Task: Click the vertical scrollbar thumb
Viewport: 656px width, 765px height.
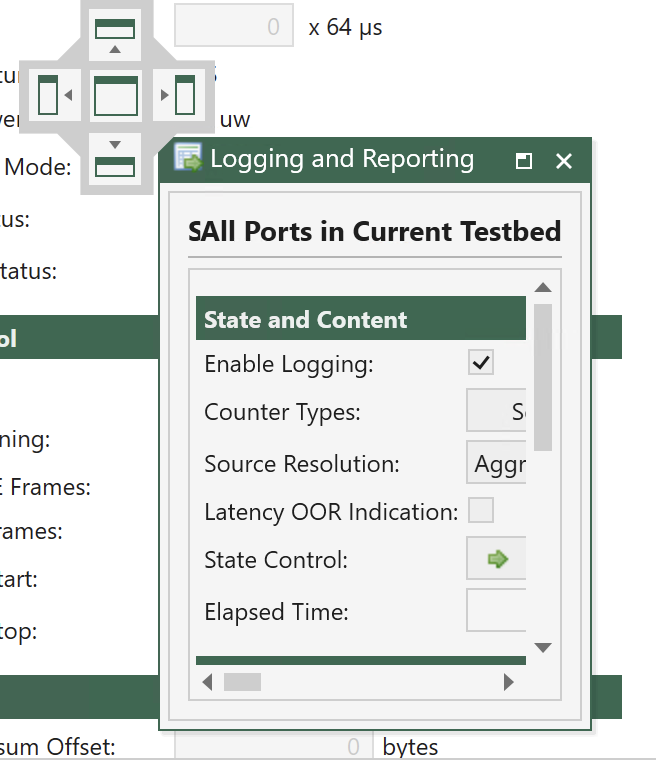Action: (x=543, y=377)
